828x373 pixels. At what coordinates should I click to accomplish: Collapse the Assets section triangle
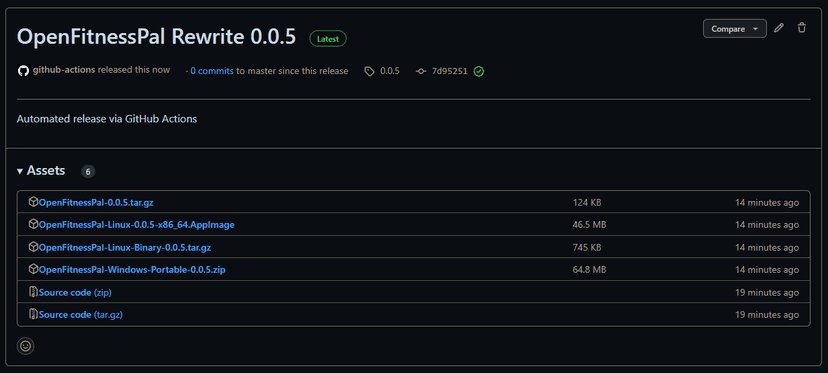(x=20, y=171)
